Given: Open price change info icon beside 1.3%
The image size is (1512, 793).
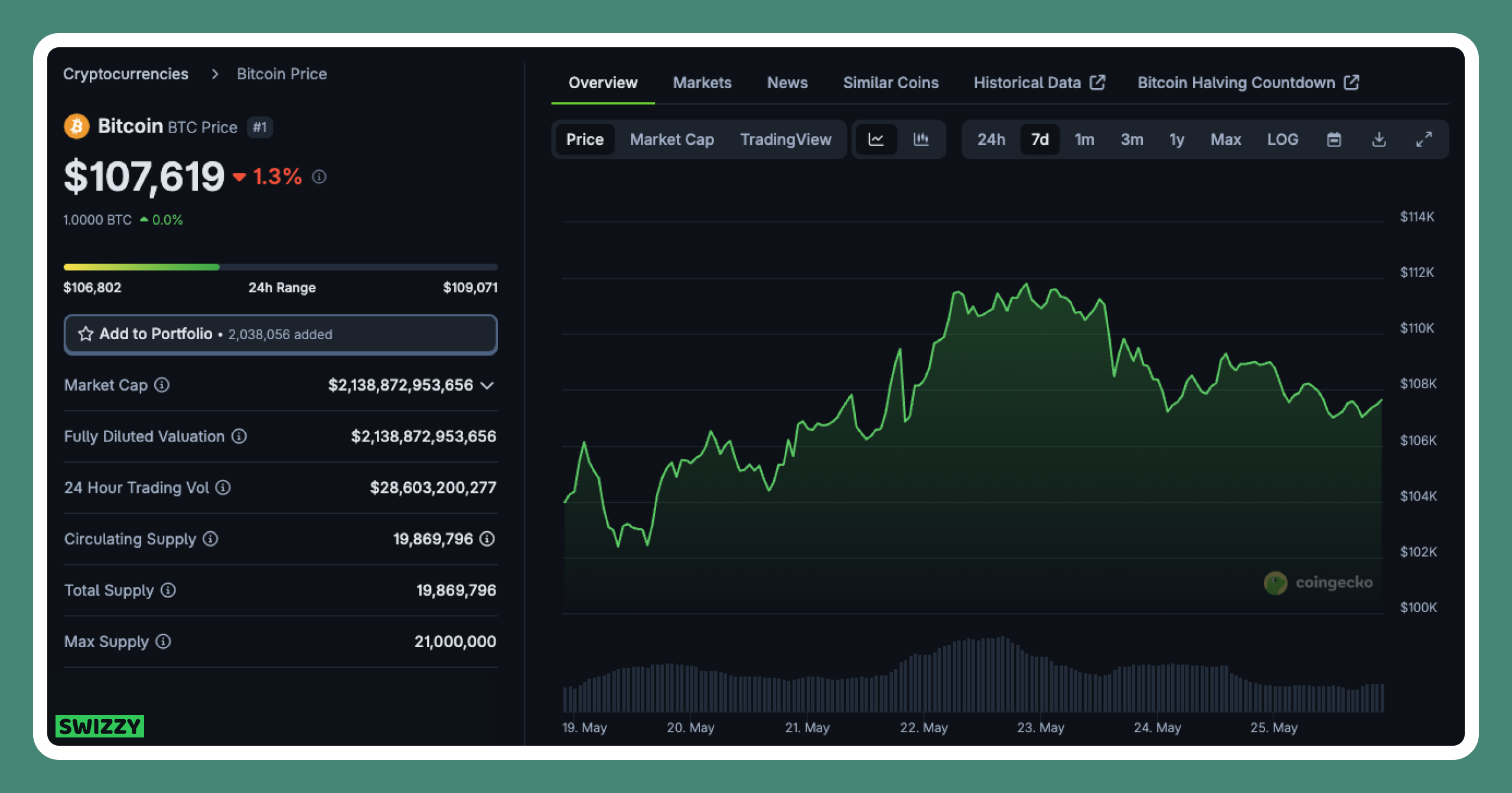Looking at the screenshot, I should tap(320, 177).
